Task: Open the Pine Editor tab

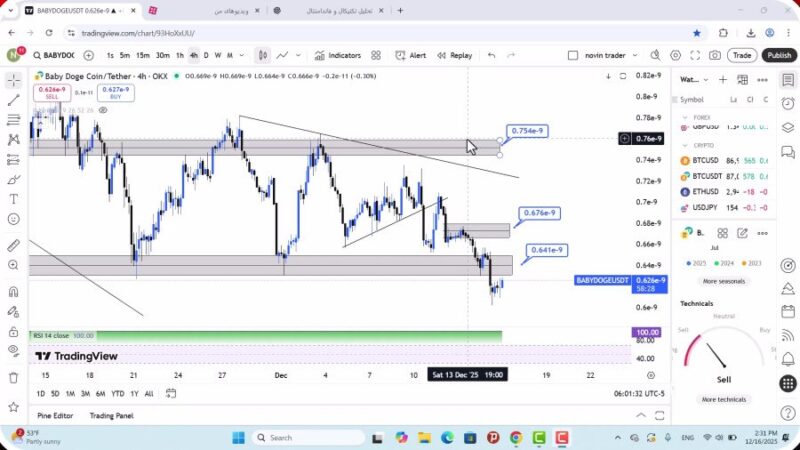Action: [x=55, y=416]
